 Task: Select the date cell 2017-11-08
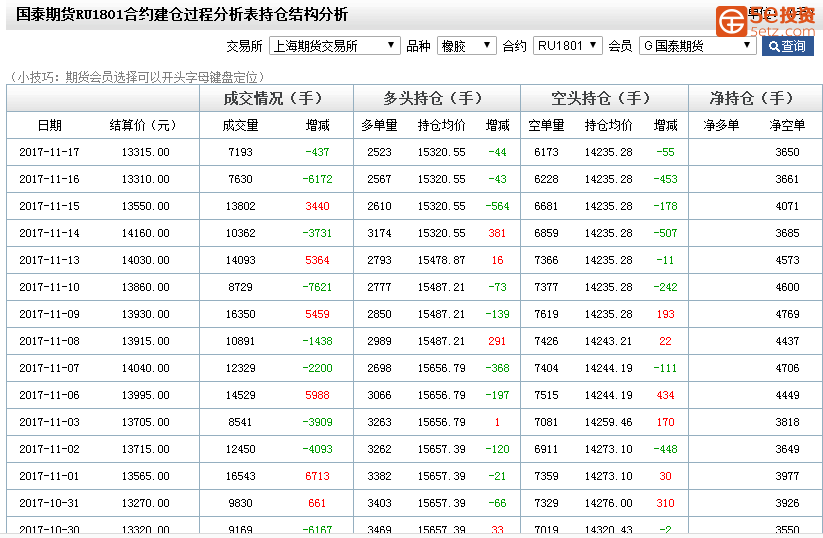tap(49, 341)
